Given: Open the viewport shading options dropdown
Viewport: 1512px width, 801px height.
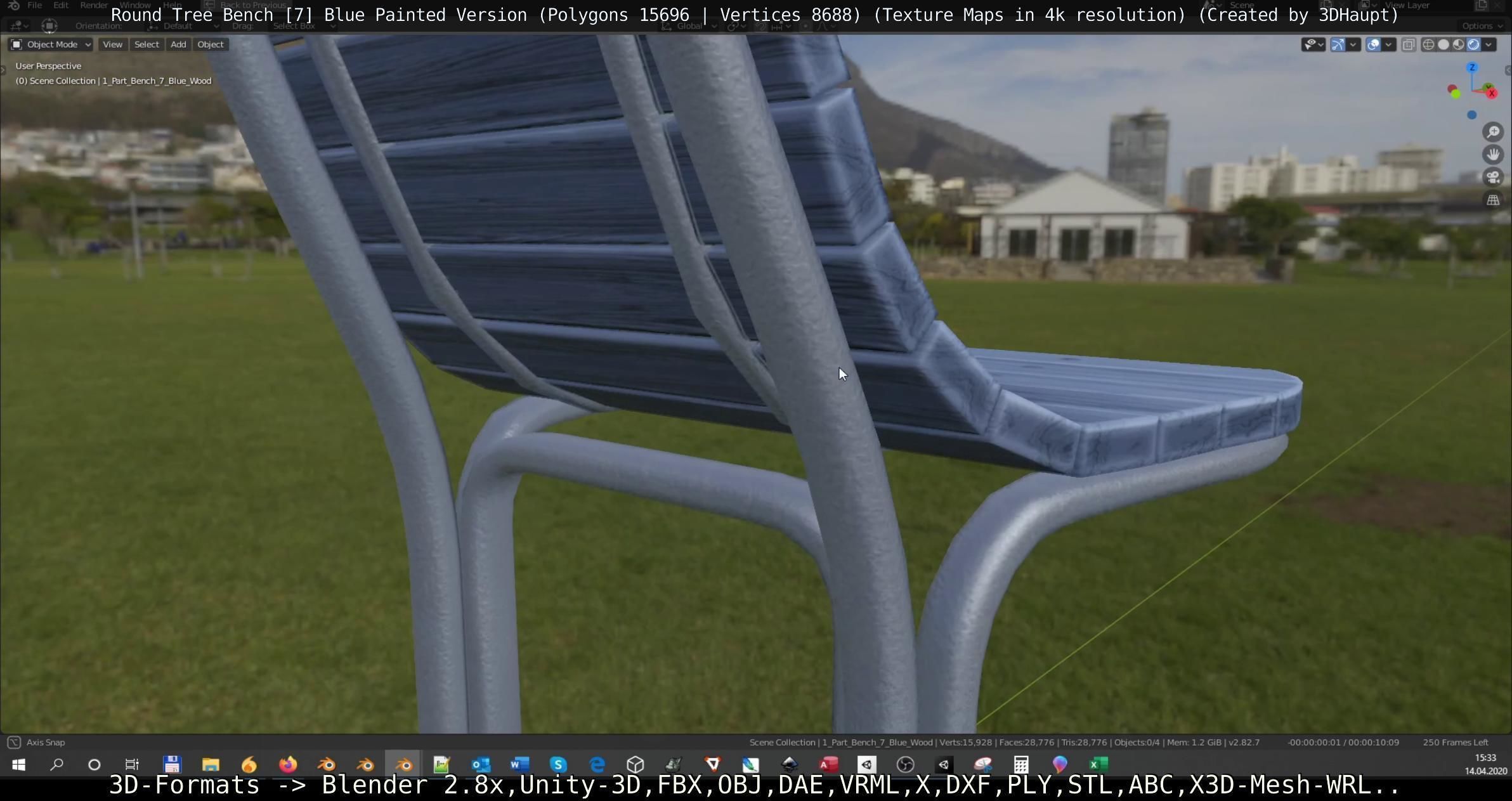Looking at the screenshot, I should pos(1489,44).
